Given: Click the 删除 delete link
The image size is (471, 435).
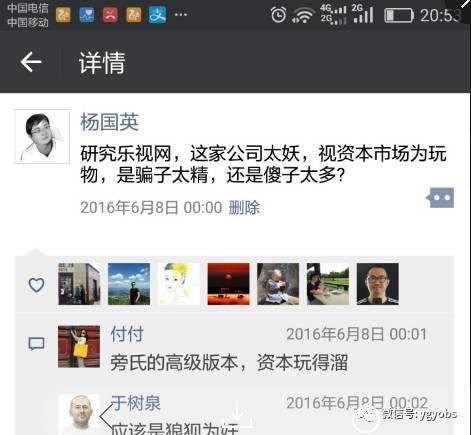Looking at the screenshot, I should (244, 207).
